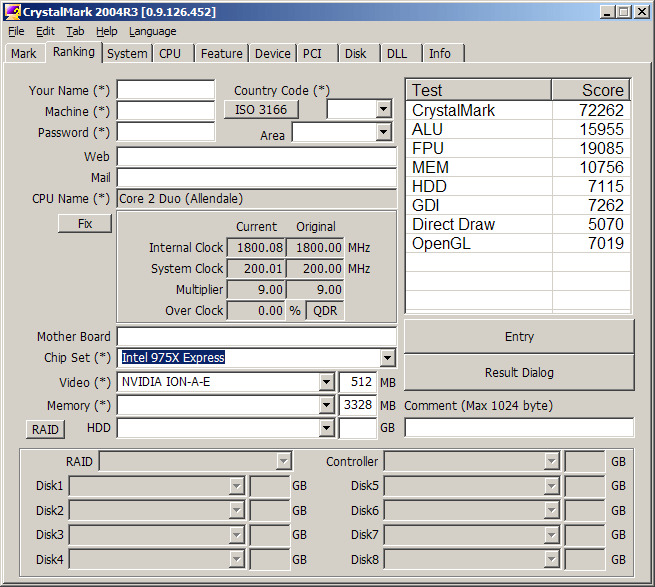Image resolution: width=655 pixels, height=587 pixels.
Task: Click the Memory size 3328 MB field
Action: point(357,404)
